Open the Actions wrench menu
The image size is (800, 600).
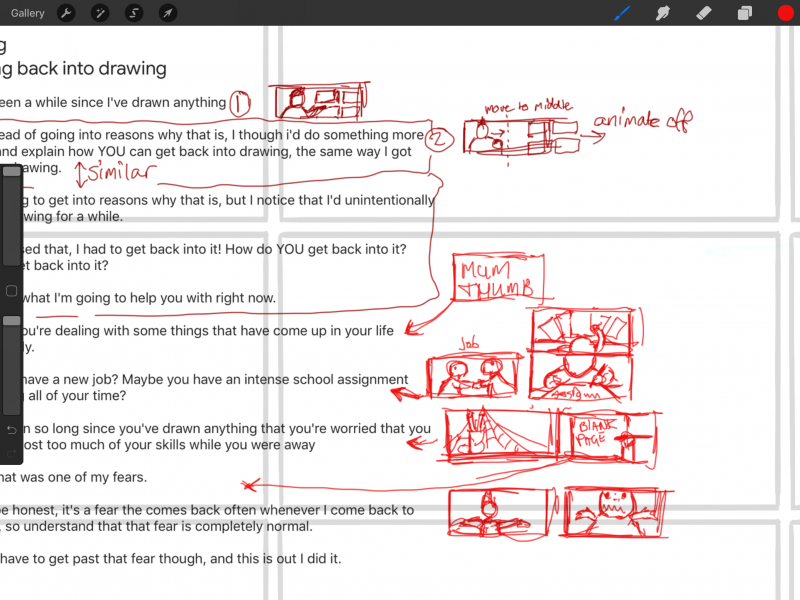[x=66, y=13]
